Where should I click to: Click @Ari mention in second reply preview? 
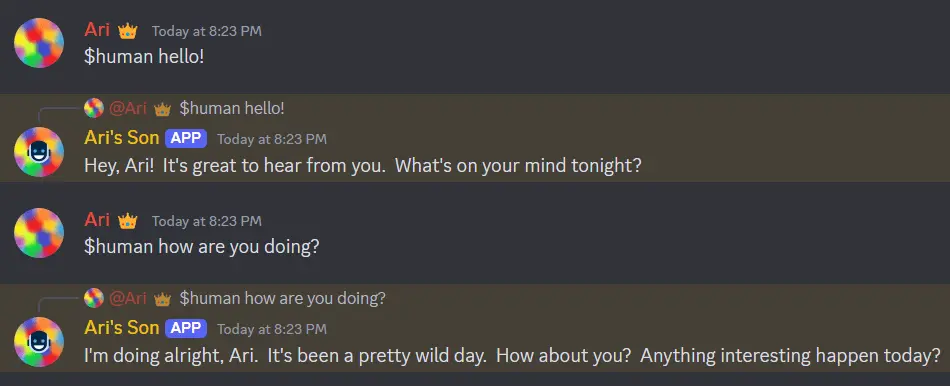(128, 298)
